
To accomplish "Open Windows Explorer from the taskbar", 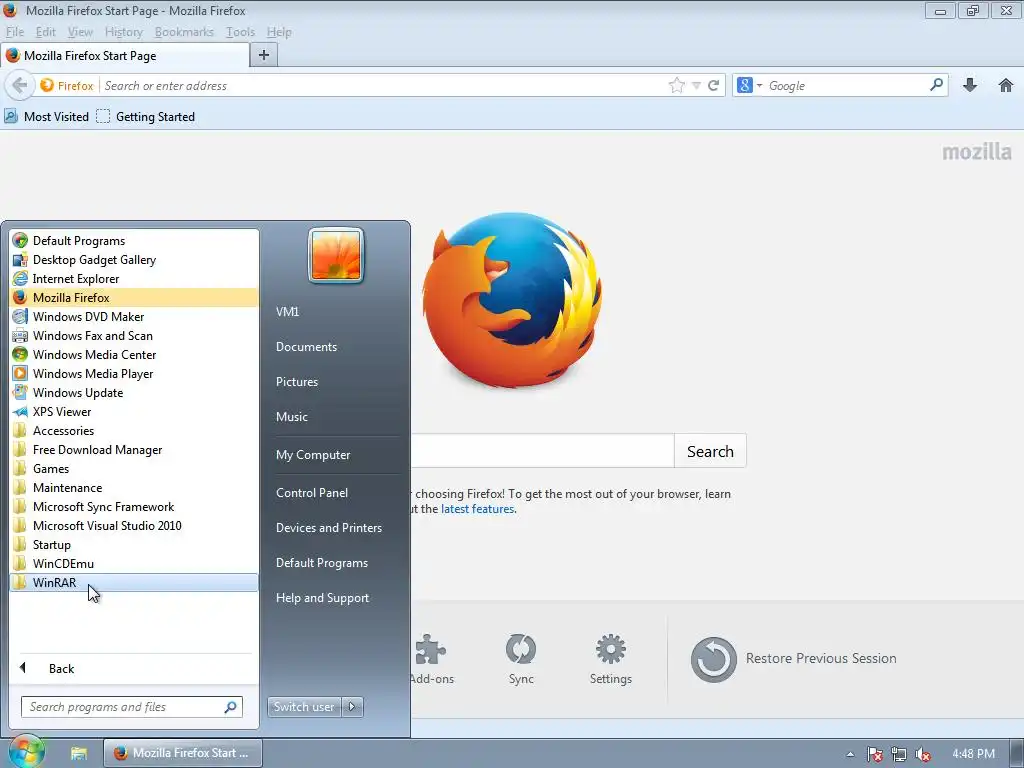I will (x=79, y=753).
